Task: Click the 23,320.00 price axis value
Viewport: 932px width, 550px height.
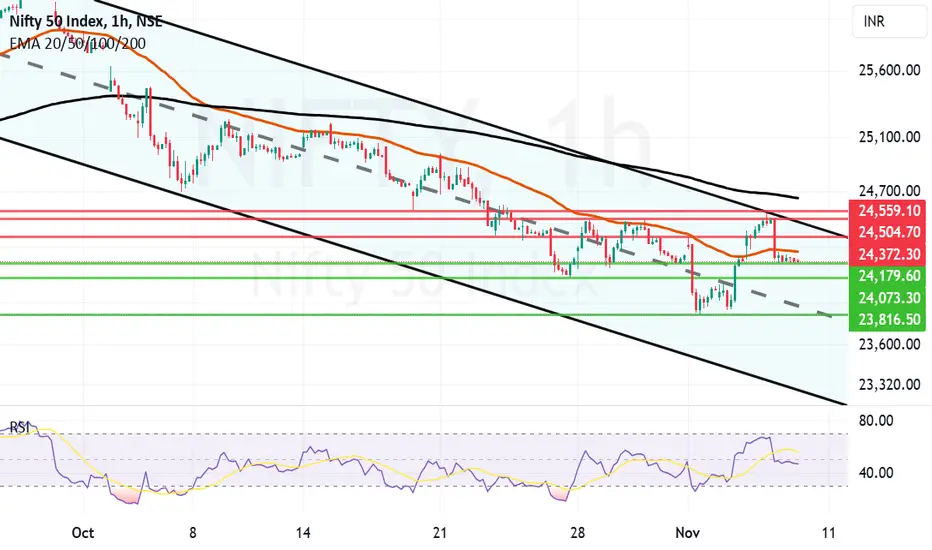Action: pyautogui.click(x=889, y=385)
